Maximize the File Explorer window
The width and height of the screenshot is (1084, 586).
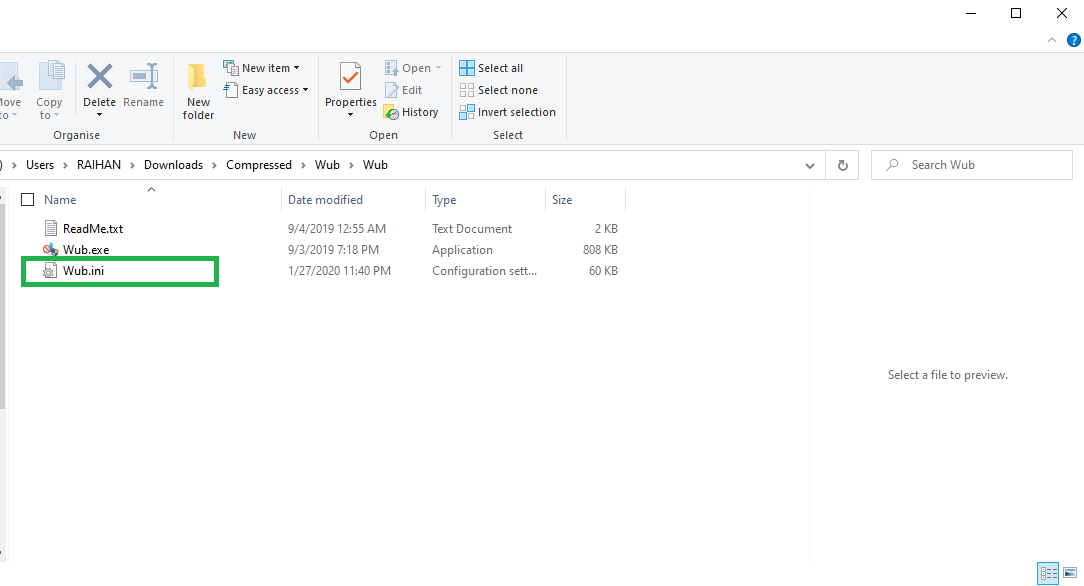click(x=1016, y=13)
